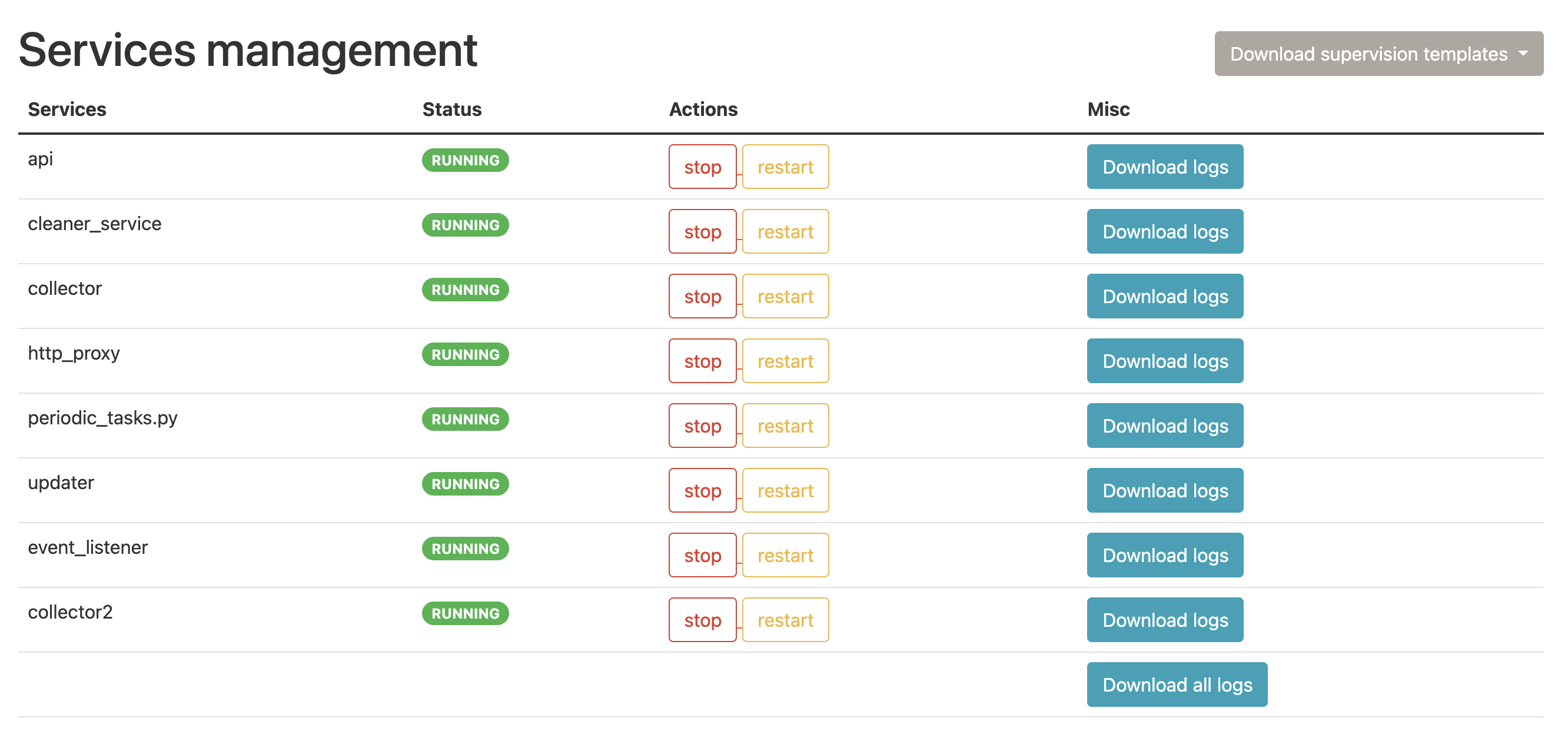Download logs for event_listener service

pos(1164,555)
